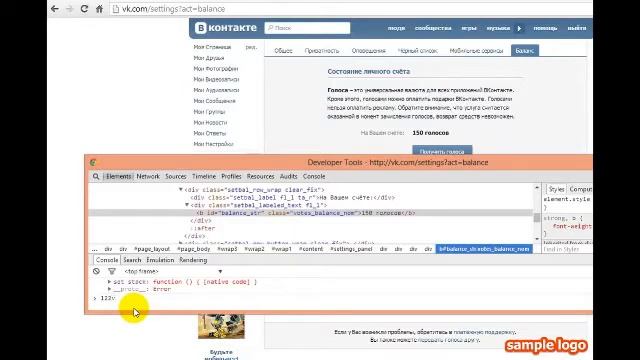The height and width of the screenshot is (360, 640).
Task: Click the play arrow next to музыка
Action: [519, 28]
